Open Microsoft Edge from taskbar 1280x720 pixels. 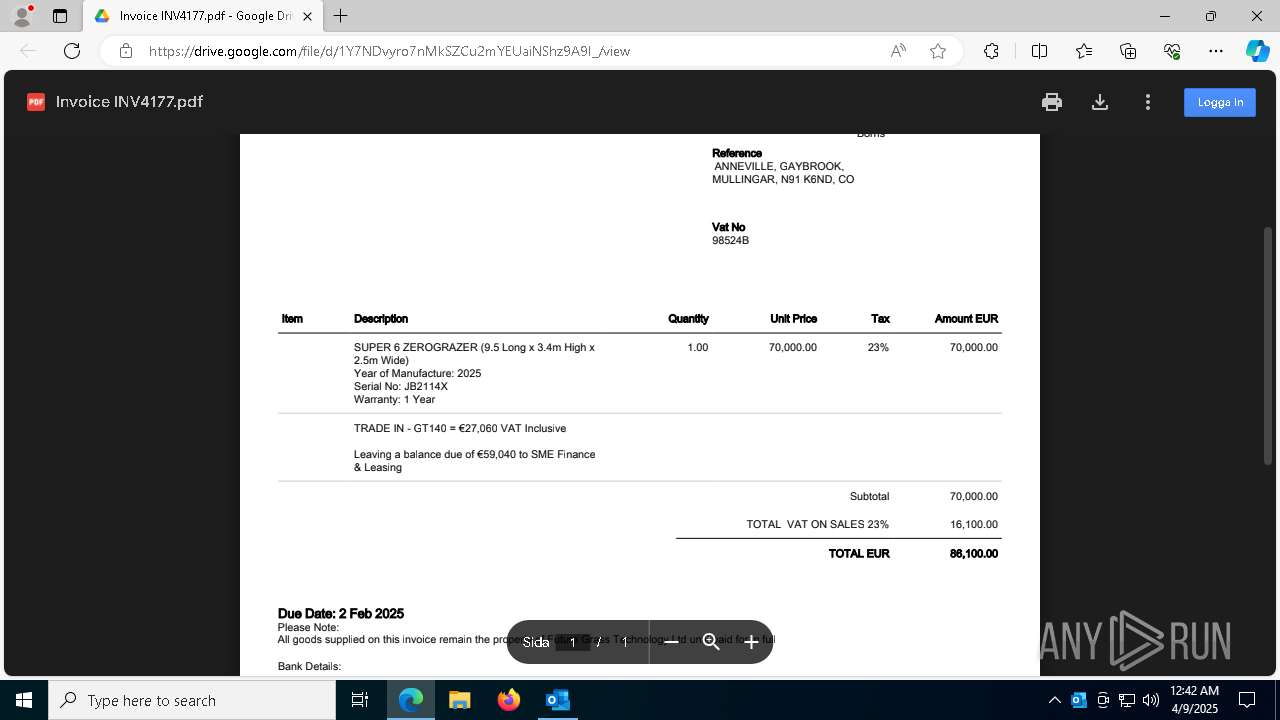click(x=411, y=700)
